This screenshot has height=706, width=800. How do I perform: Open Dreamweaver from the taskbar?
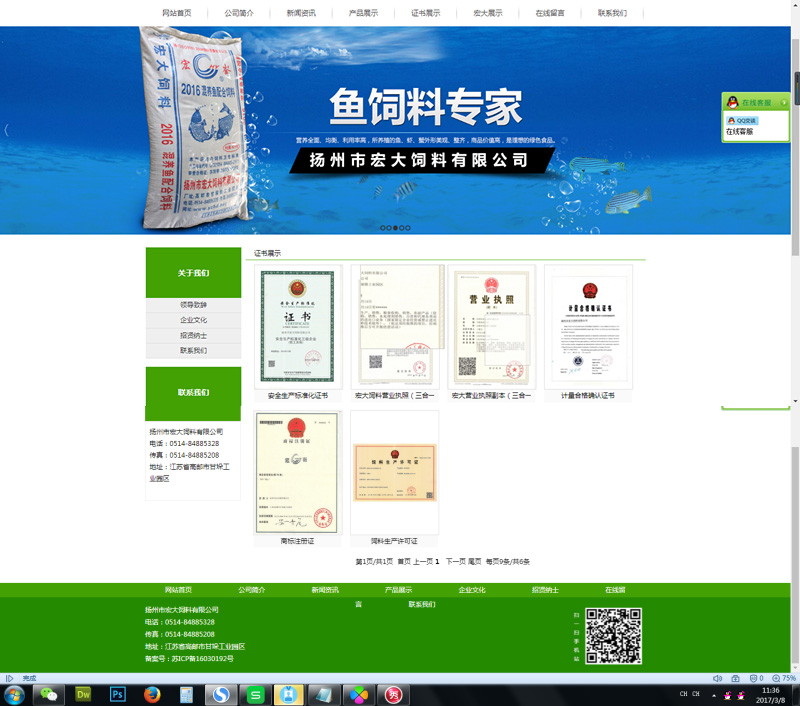point(83,694)
